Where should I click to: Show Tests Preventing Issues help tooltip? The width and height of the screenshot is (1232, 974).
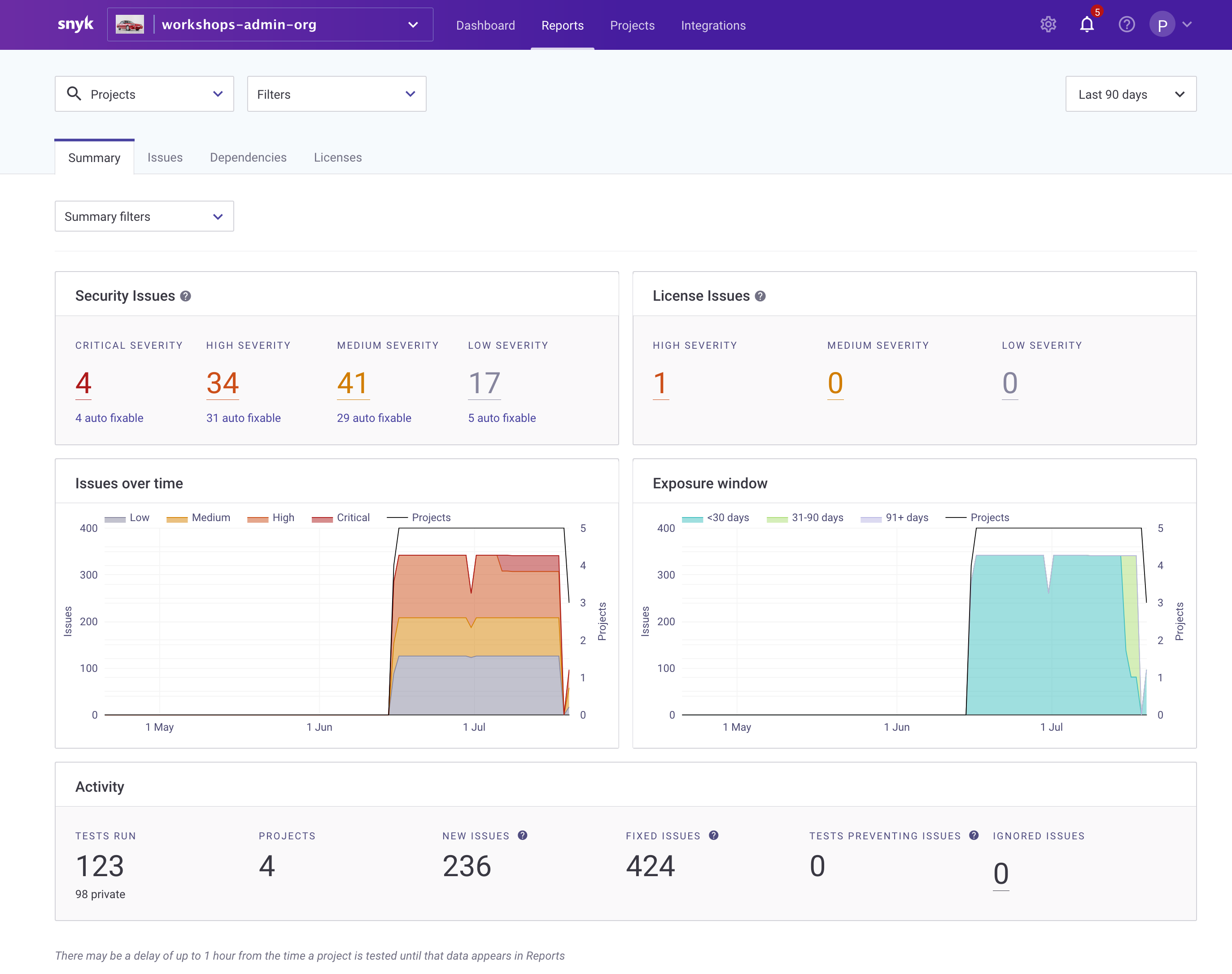[x=974, y=835]
